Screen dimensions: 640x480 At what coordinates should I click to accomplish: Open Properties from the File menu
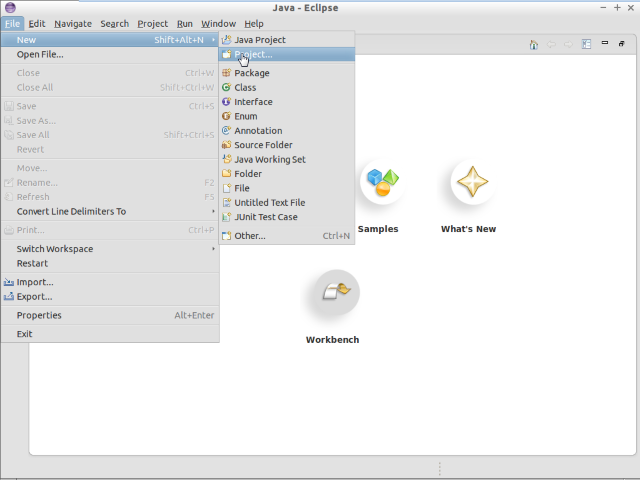[x=110, y=315]
